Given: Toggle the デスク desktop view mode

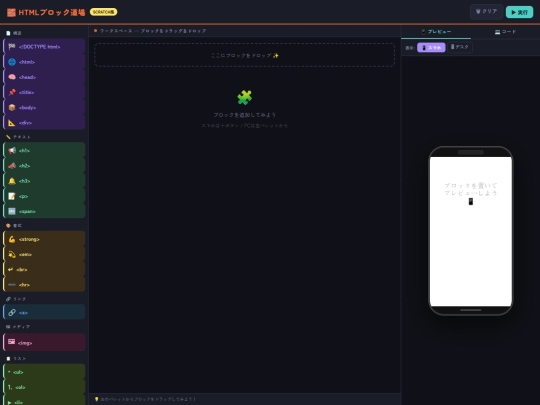Looking at the screenshot, I should click(460, 47).
